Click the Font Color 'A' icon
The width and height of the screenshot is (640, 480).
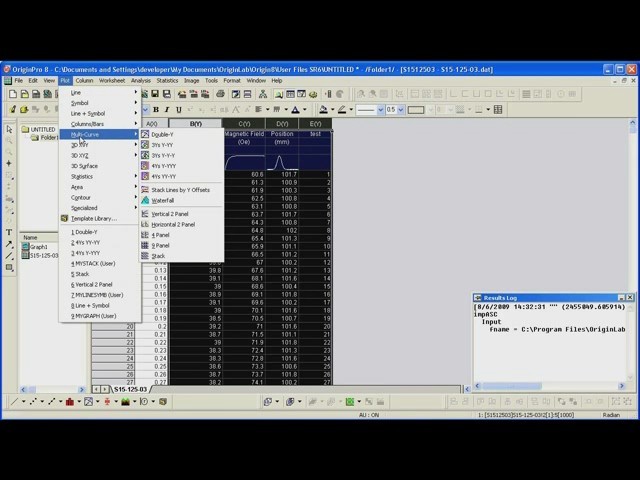(x=296, y=109)
